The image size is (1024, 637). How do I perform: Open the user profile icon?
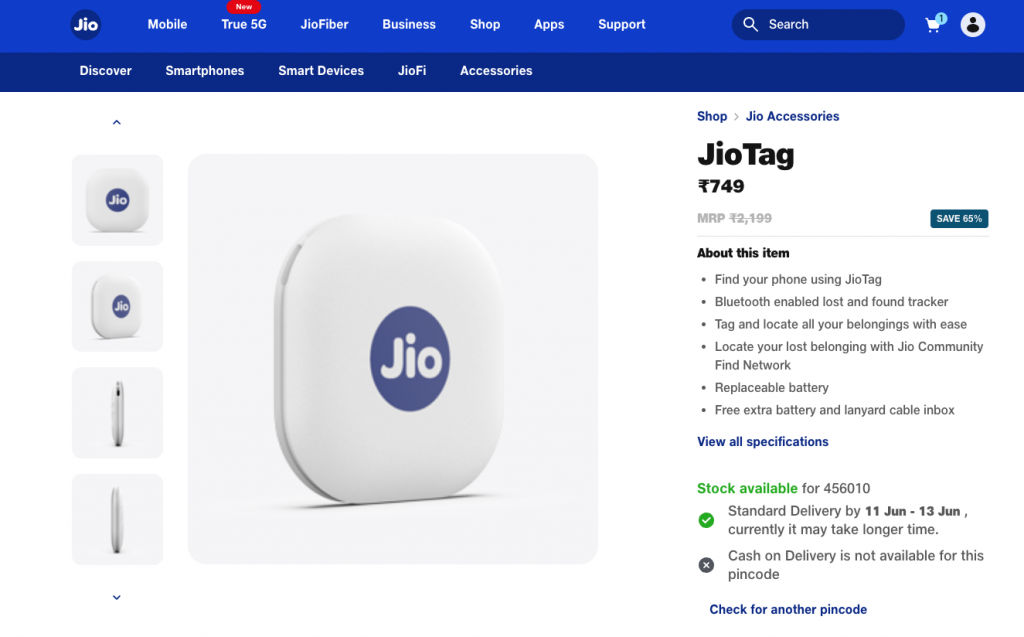(972, 25)
